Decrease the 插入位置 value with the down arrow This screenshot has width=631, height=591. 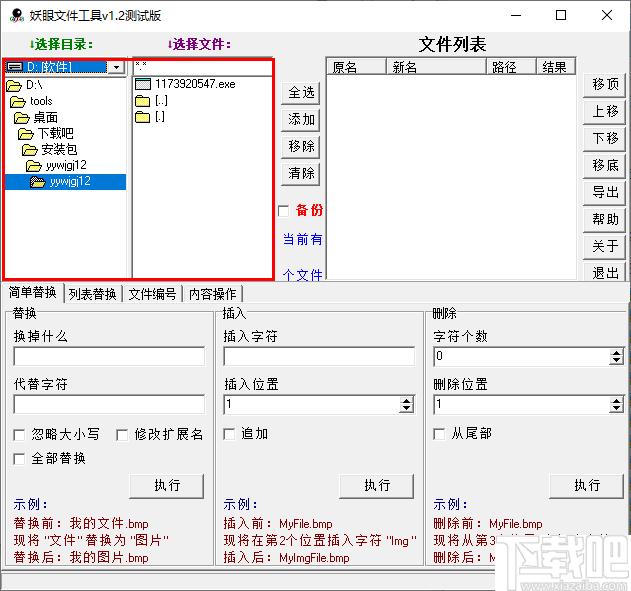(x=406, y=409)
